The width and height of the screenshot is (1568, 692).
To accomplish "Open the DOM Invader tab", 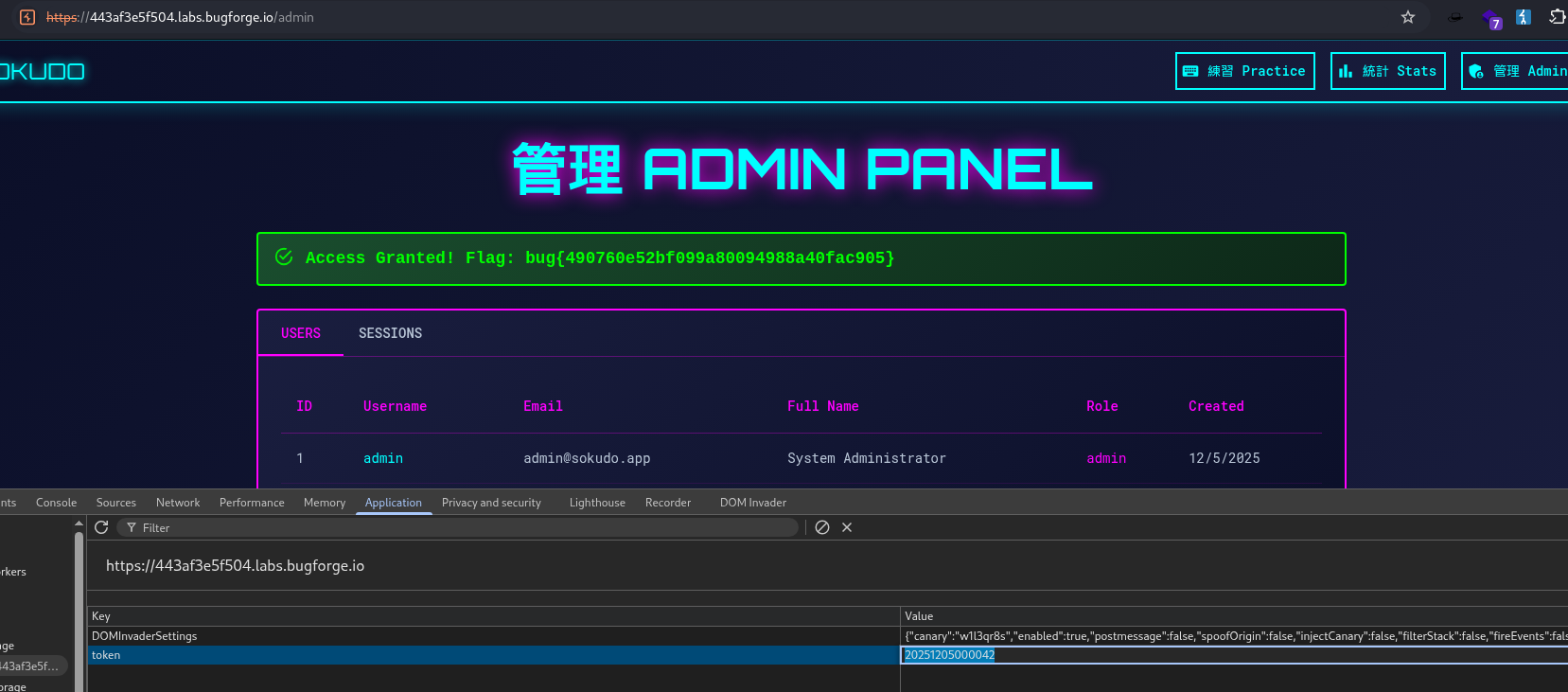I will 753,503.
